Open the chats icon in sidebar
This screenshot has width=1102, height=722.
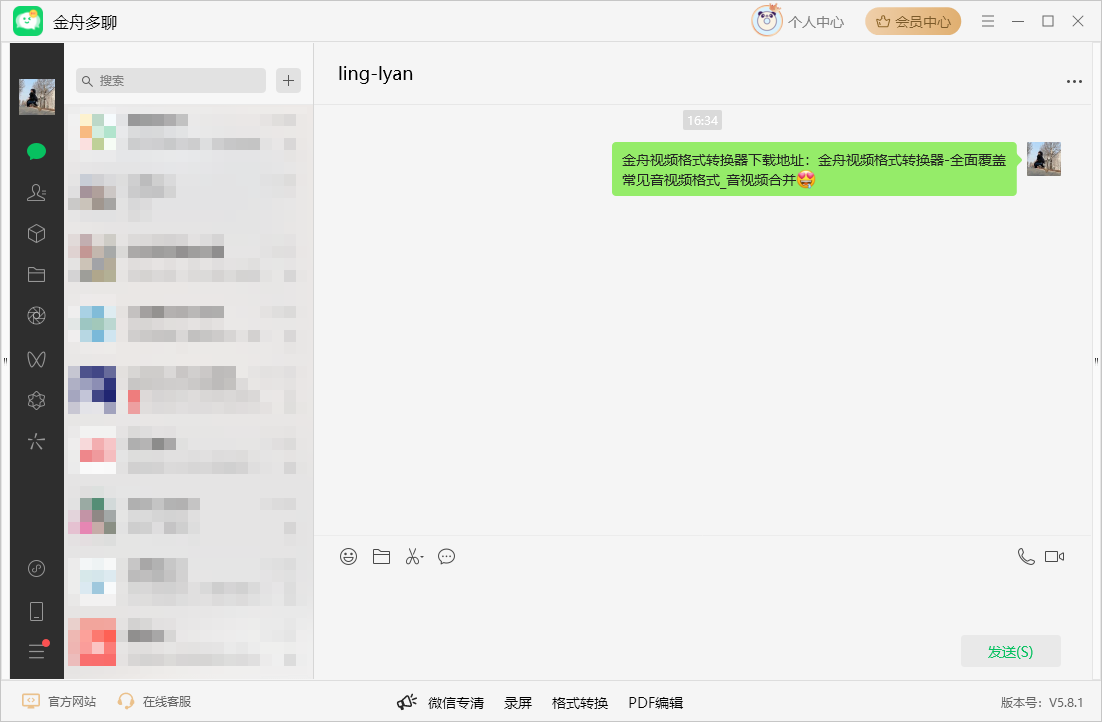37,152
